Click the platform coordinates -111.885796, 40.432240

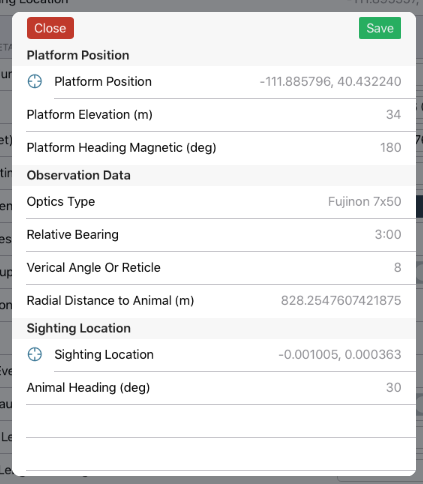[330, 81]
